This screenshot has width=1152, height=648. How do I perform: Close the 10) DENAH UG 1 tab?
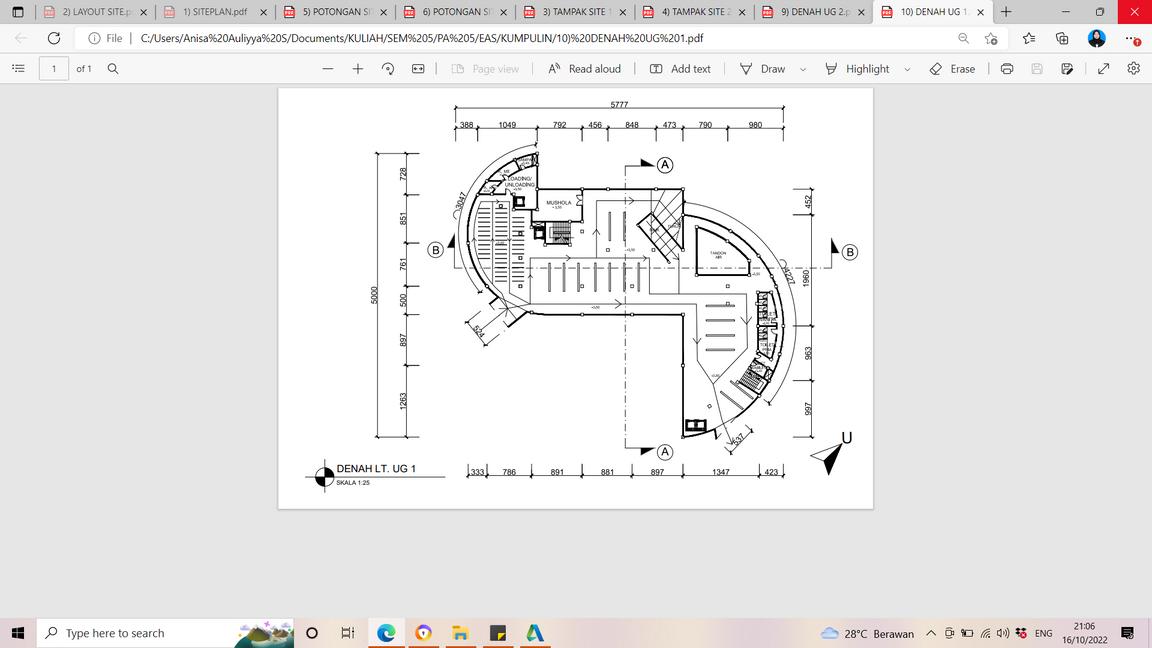(980, 12)
